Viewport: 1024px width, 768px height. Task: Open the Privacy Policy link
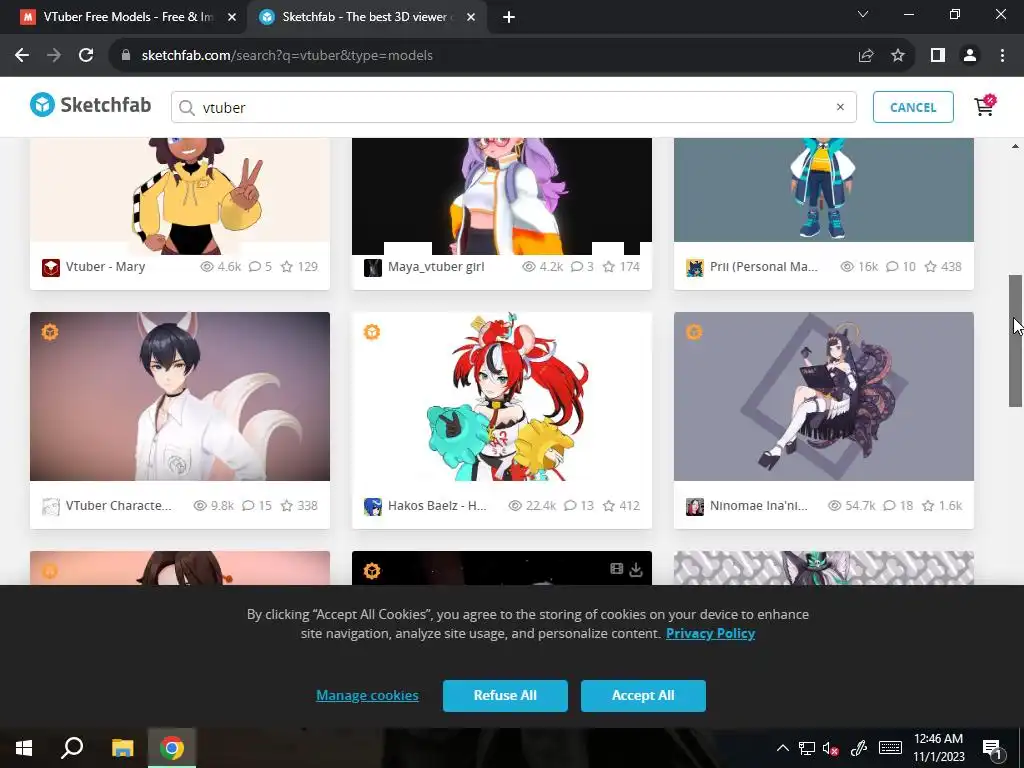[711, 633]
